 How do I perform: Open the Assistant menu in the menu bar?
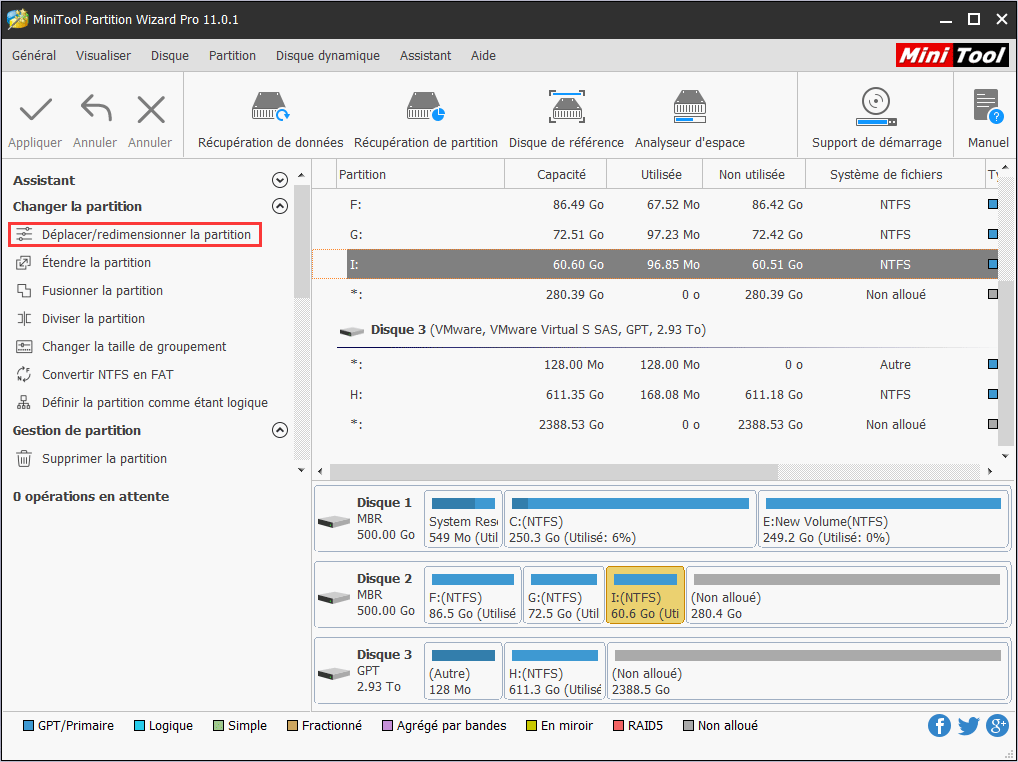coord(425,56)
